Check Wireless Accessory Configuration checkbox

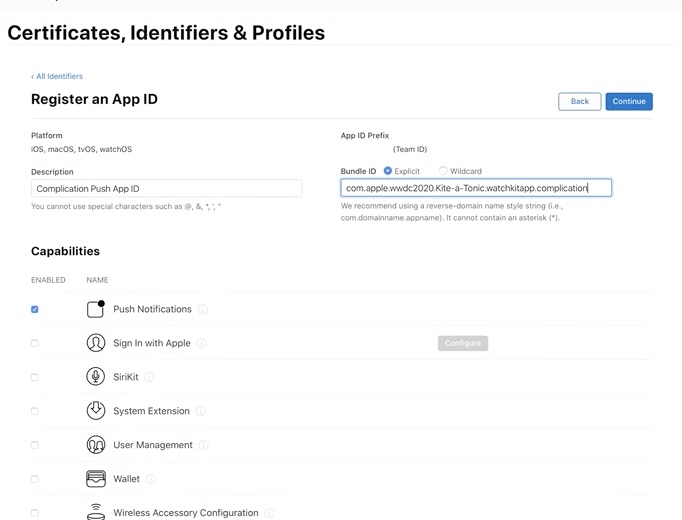(x=35, y=513)
